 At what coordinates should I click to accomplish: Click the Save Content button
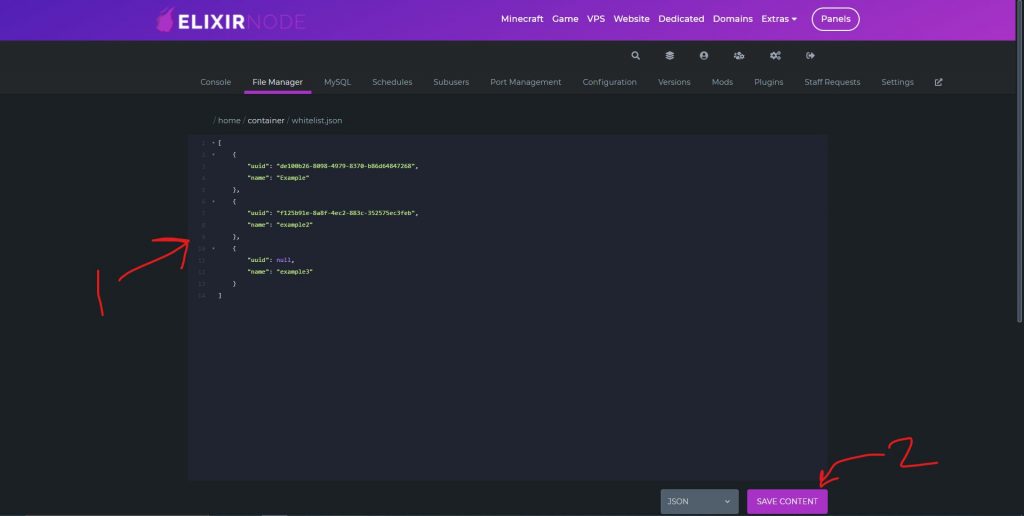[787, 502]
